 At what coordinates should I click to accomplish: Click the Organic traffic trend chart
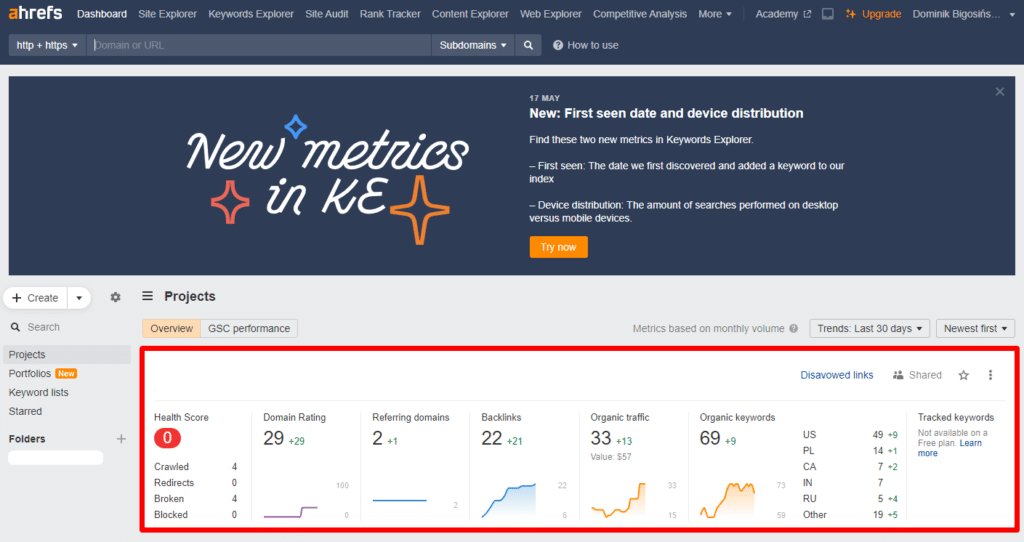(x=618, y=500)
